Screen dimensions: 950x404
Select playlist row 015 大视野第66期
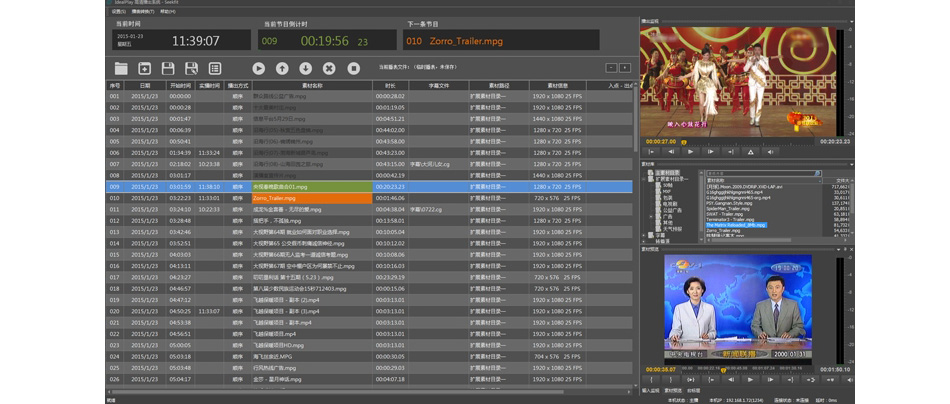370,254
